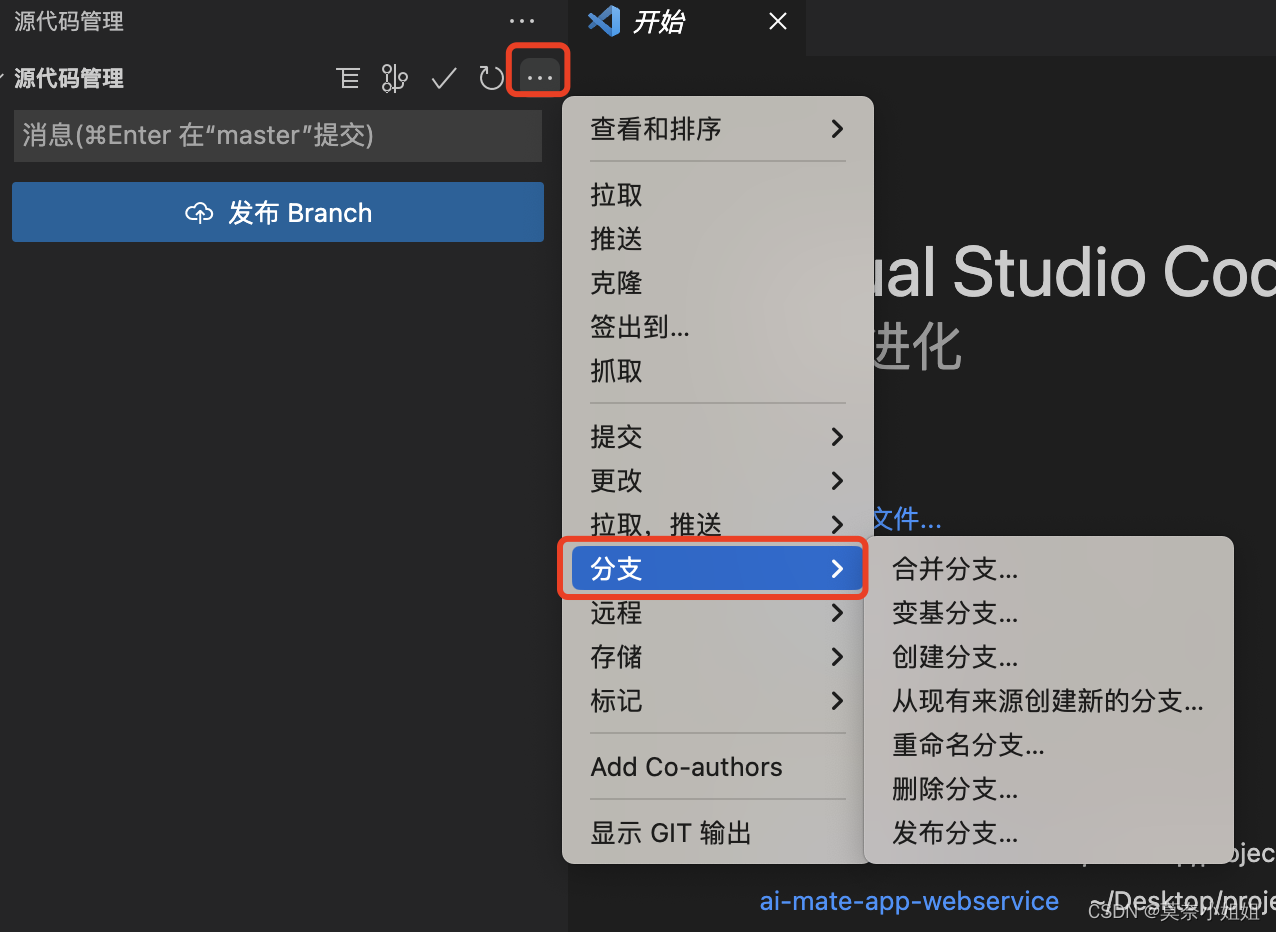Click the view as tree icon
This screenshot has width=1276, height=932.
(x=348, y=78)
